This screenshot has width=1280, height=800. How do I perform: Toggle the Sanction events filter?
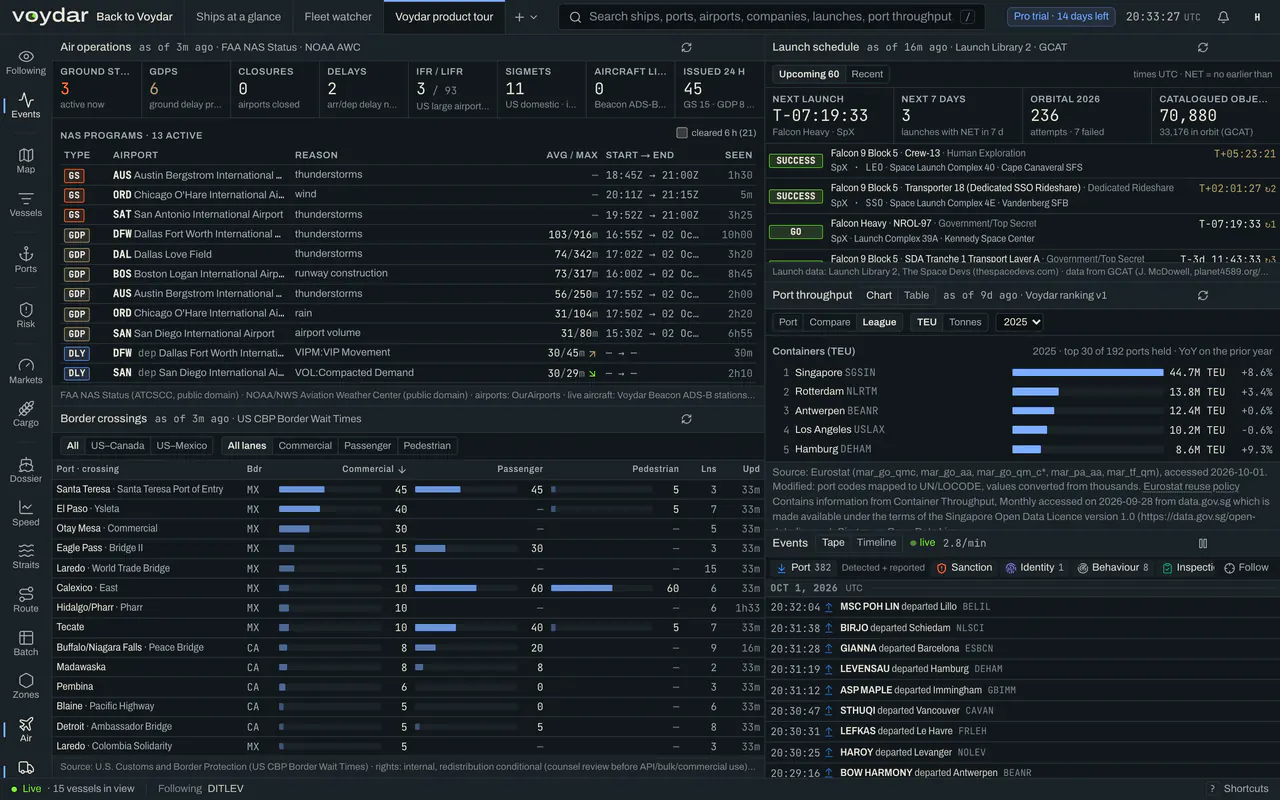click(964, 568)
